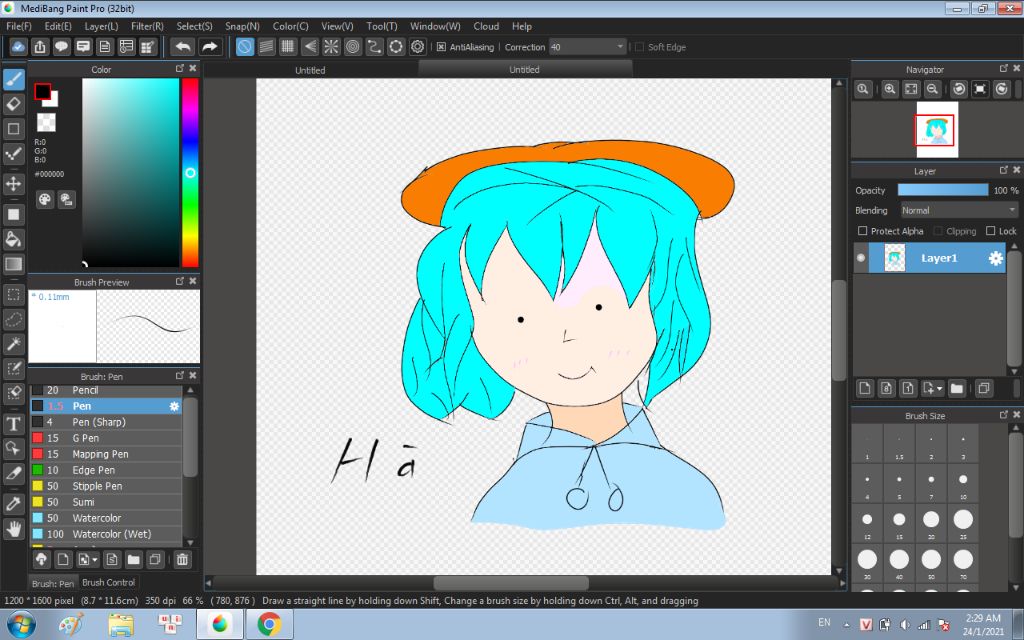The image size is (1024, 640).
Task: Enable crisscross grid snap
Action: pos(288,47)
